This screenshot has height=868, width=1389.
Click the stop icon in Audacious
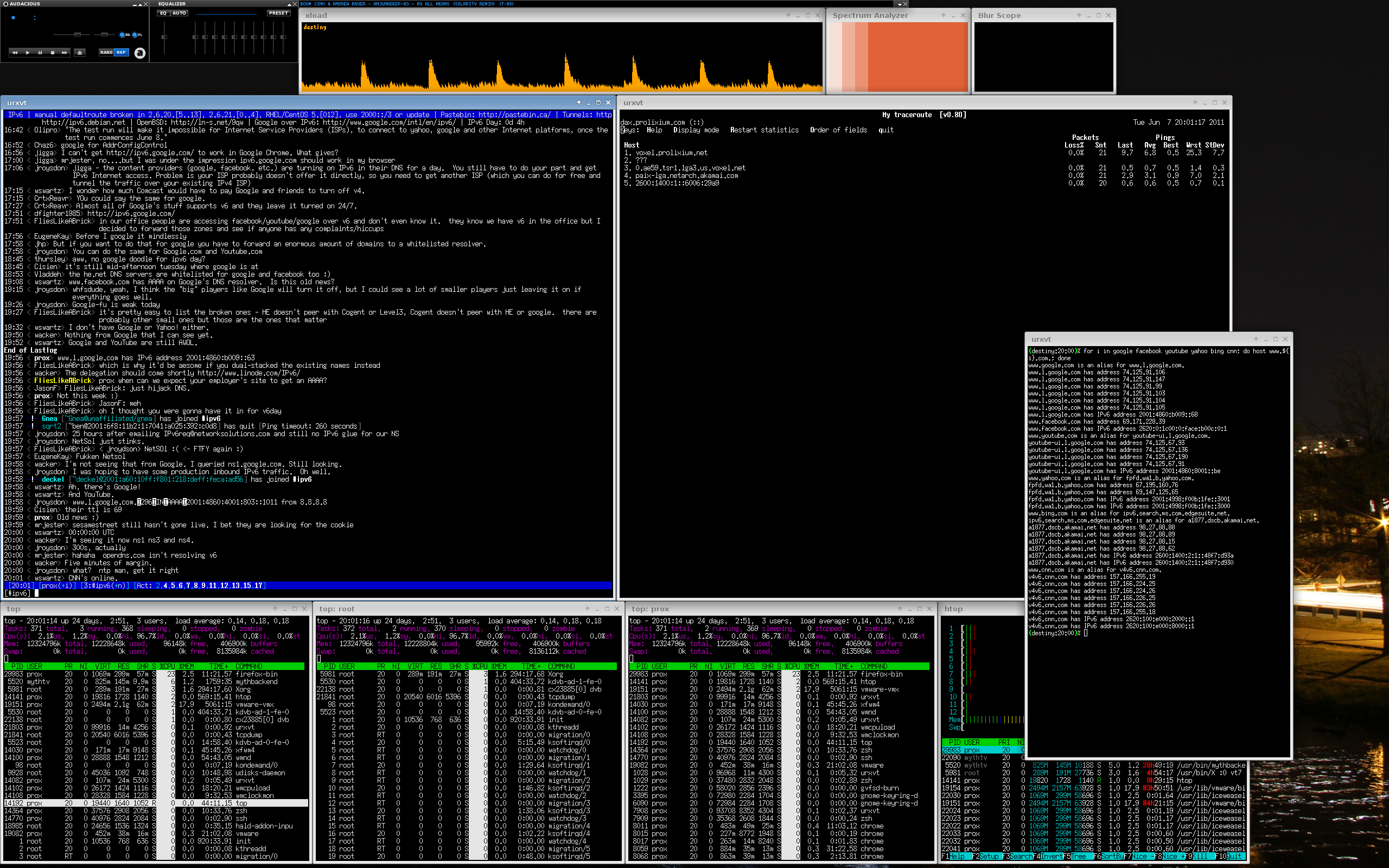click(x=53, y=53)
